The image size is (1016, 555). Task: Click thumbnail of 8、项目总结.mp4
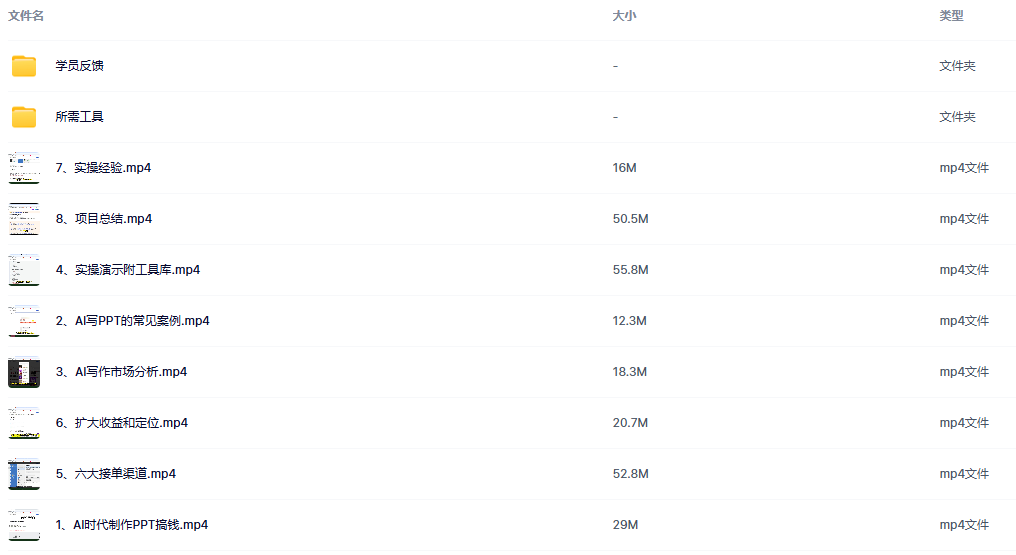(x=24, y=219)
